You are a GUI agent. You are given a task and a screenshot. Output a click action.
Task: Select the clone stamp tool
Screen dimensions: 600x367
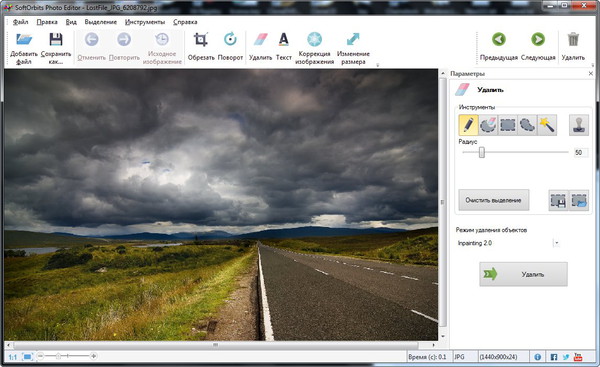579,125
